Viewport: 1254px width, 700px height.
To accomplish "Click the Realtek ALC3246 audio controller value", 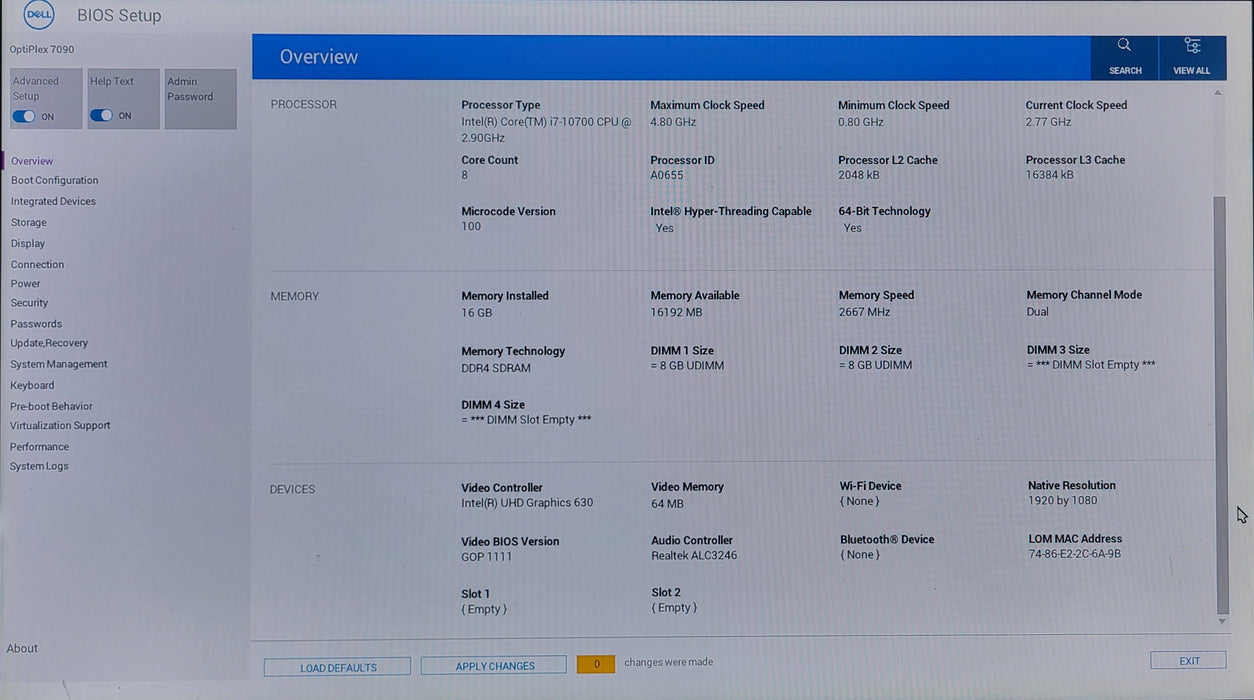I will pyautogui.click(x=694, y=556).
